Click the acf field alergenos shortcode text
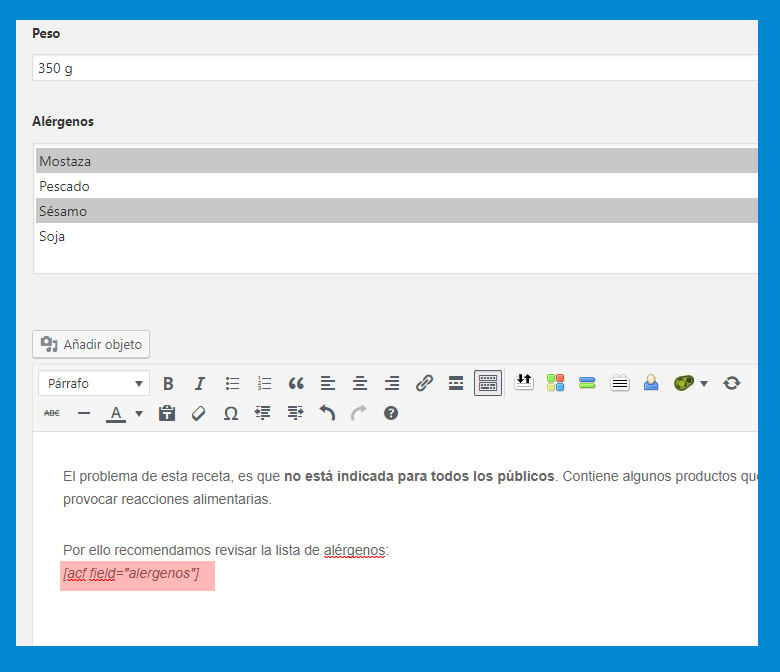The image size is (780, 672). 131,574
